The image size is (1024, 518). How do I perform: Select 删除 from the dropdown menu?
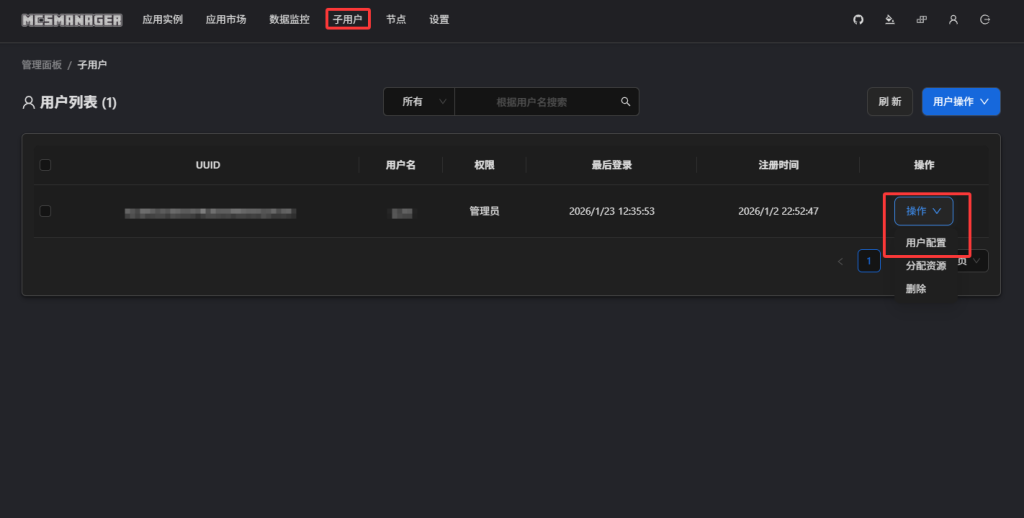[x=916, y=289]
